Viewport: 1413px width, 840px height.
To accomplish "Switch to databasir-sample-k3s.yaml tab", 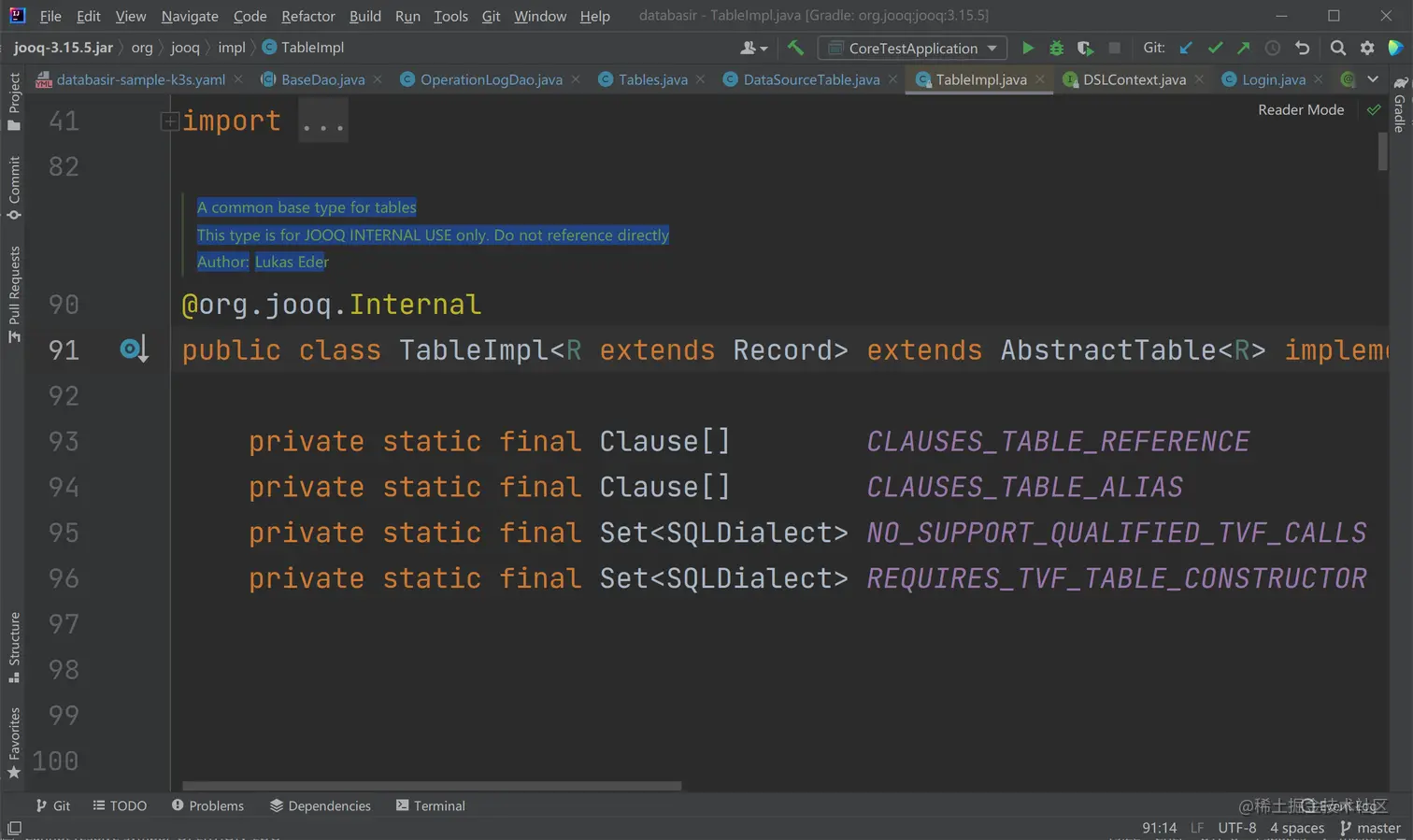I will [140, 79].
